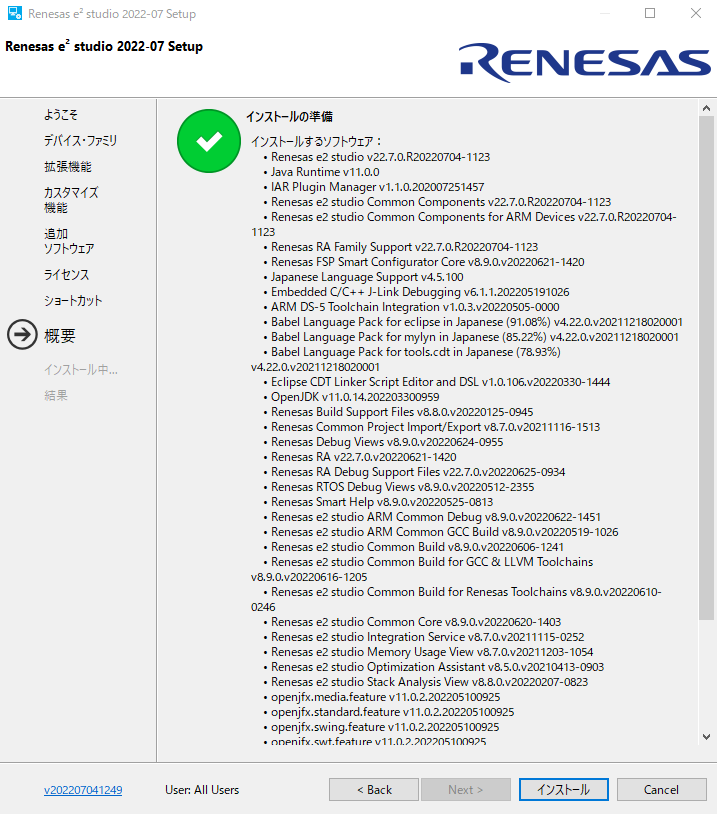The image size is (717, 814).
Task: Click the installer icon in title bar
Action: click(x=14, y=14)
